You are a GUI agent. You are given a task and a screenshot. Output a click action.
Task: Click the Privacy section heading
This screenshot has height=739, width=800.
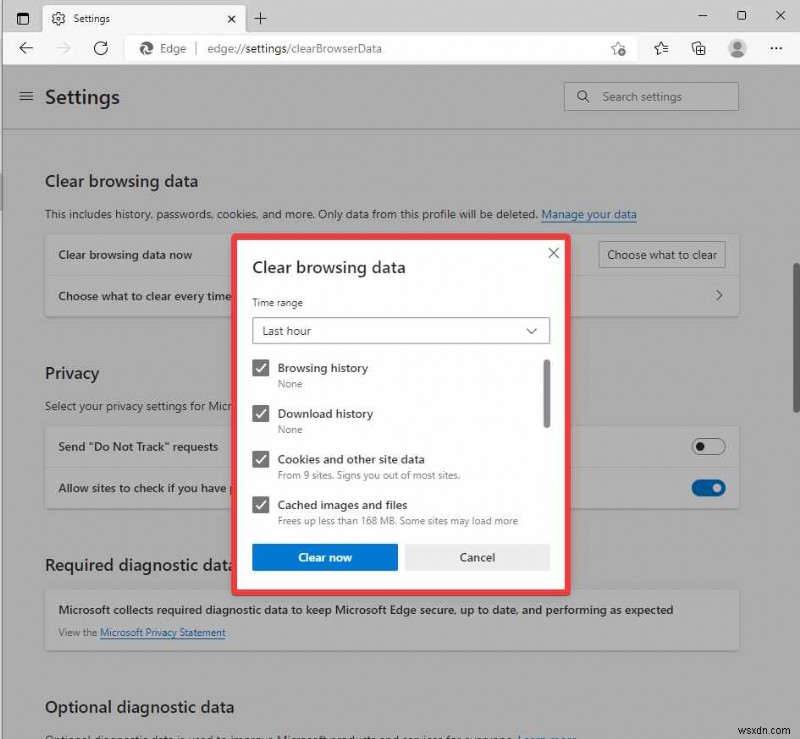(x=72, y=373)
